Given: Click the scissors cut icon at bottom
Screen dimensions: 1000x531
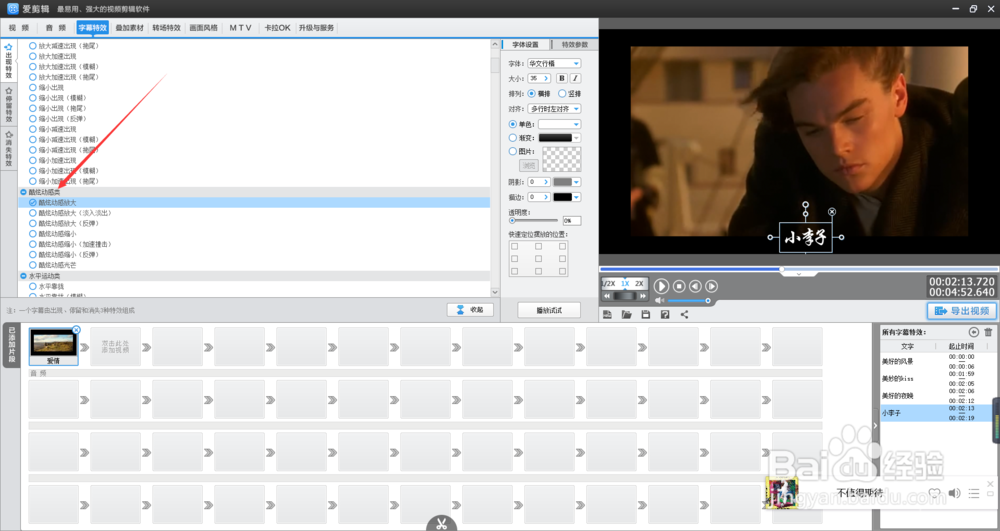Looking at the screenshot, I should [x=441, y=524].
